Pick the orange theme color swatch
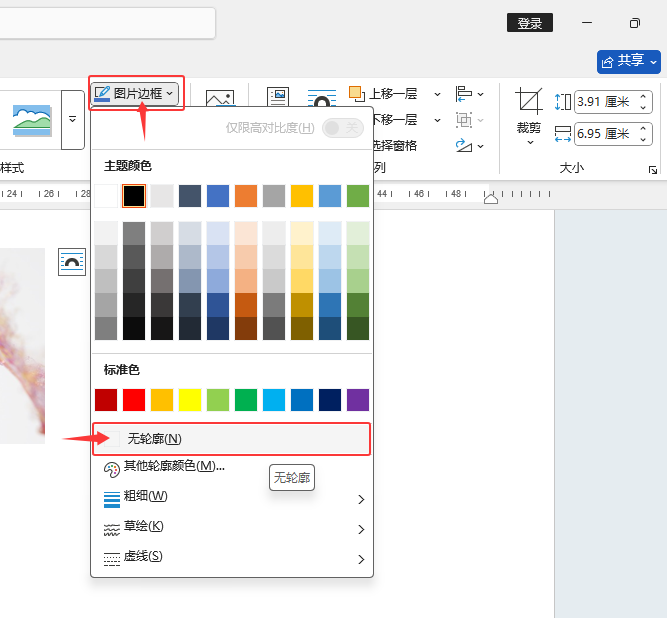This screenshot has width=667, height=618. pyautogui.click(x=246, y=196)
